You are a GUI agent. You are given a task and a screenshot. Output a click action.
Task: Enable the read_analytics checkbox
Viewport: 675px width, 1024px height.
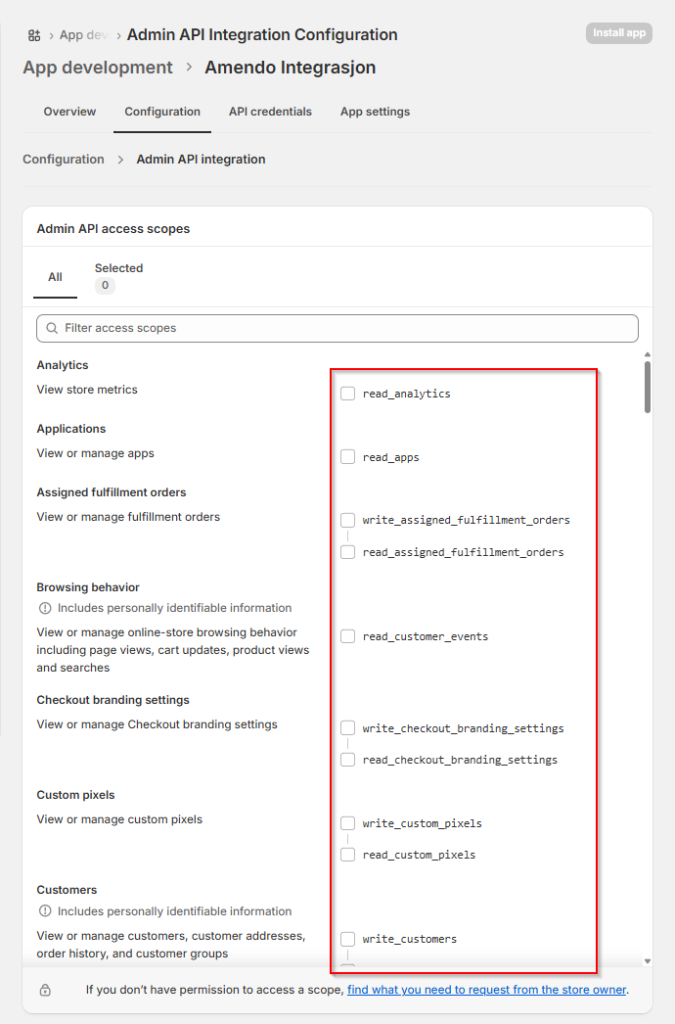[x=348, y=394]
